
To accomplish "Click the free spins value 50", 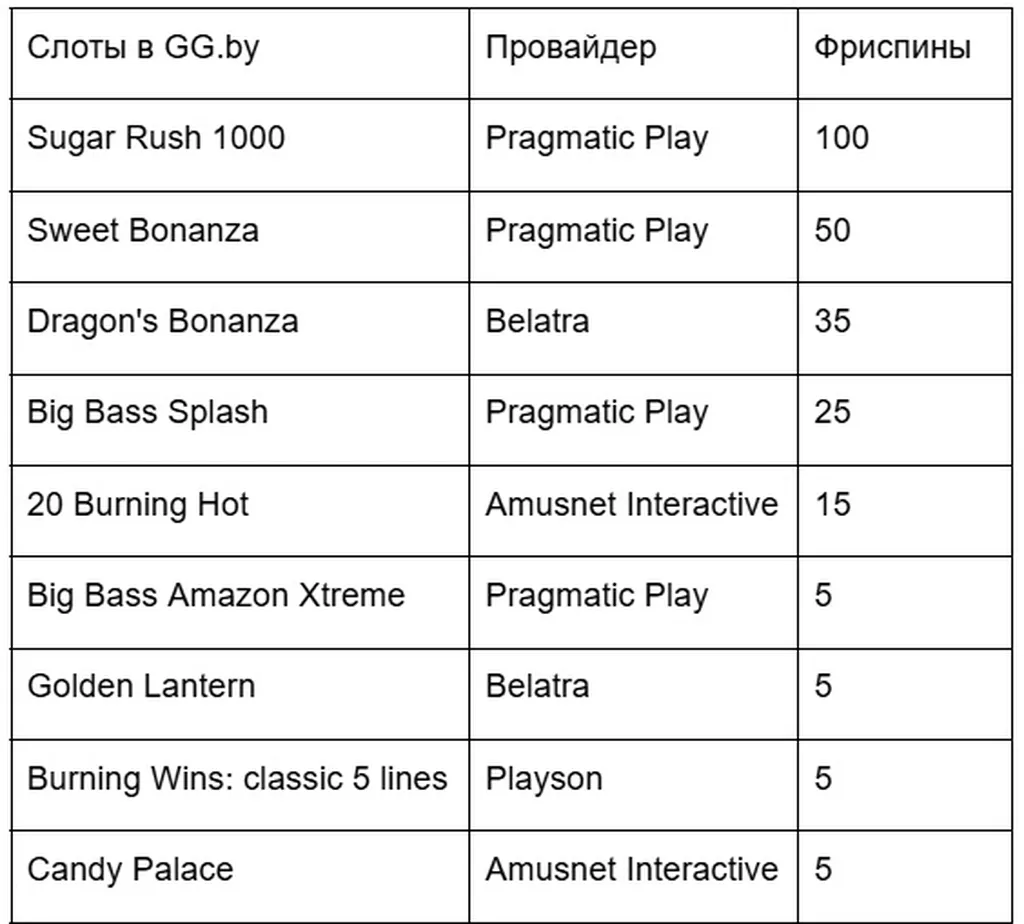I will tap(833, 230).
